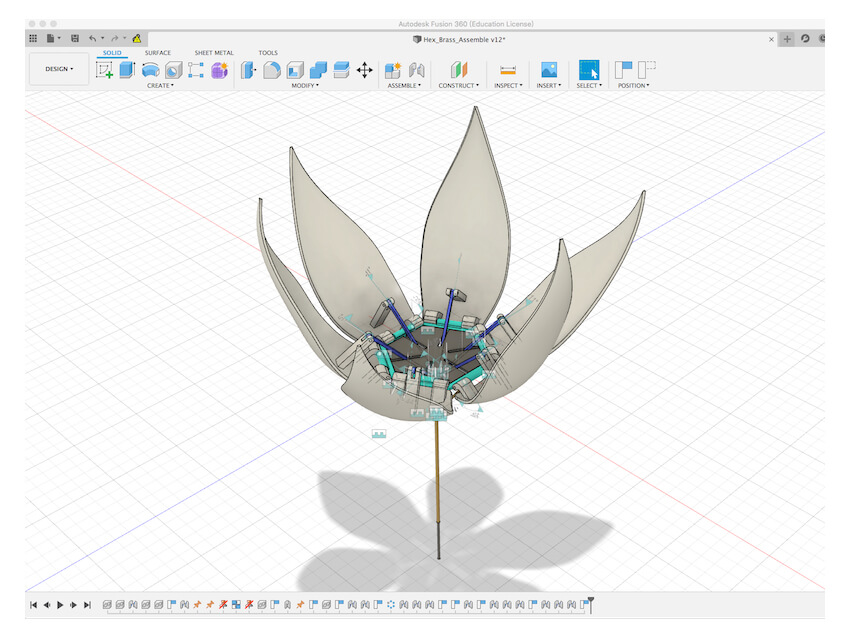
Task: Activate the Select tool
Action: (x=589, y=70)
